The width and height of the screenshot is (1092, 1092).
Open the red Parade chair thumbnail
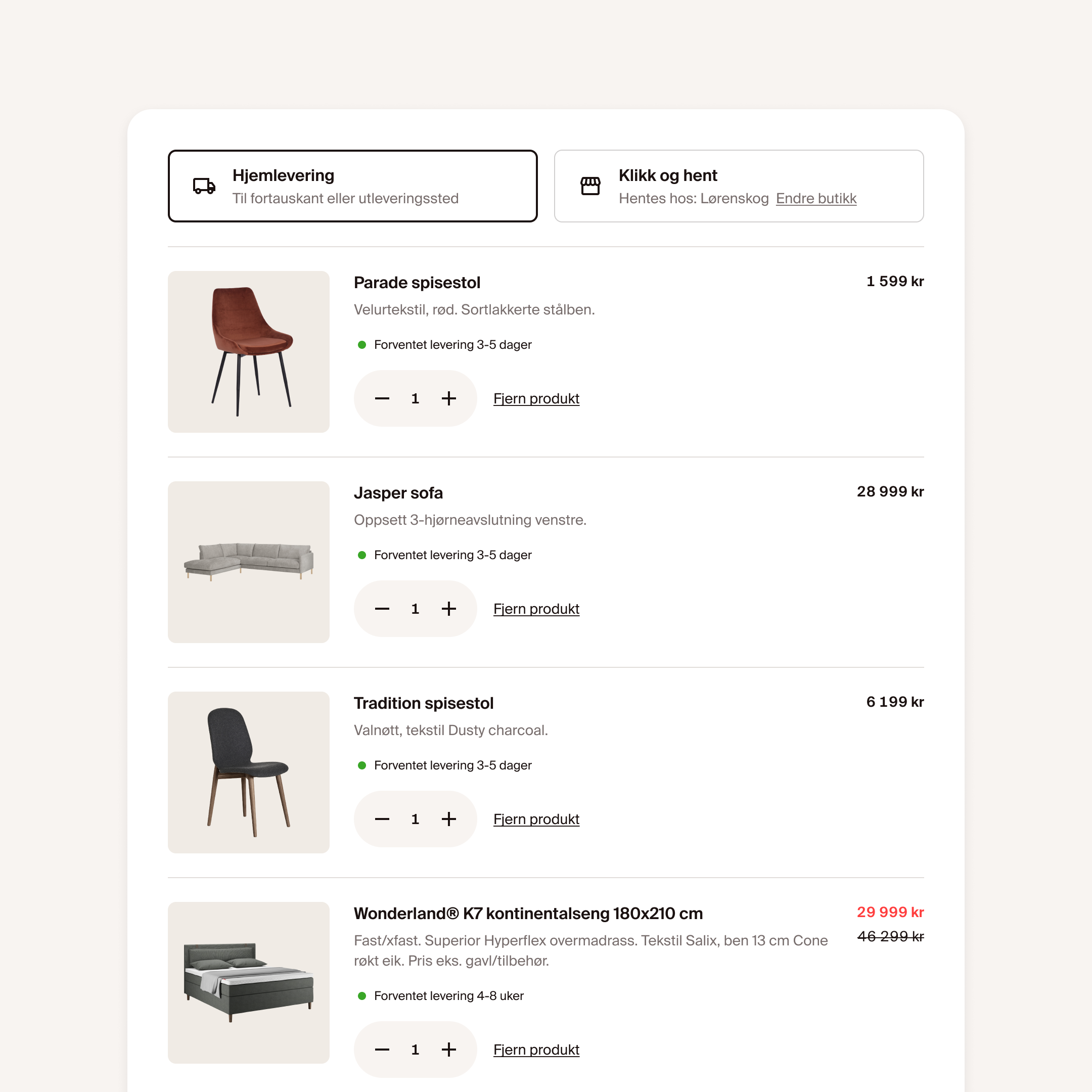coord(249,351)
